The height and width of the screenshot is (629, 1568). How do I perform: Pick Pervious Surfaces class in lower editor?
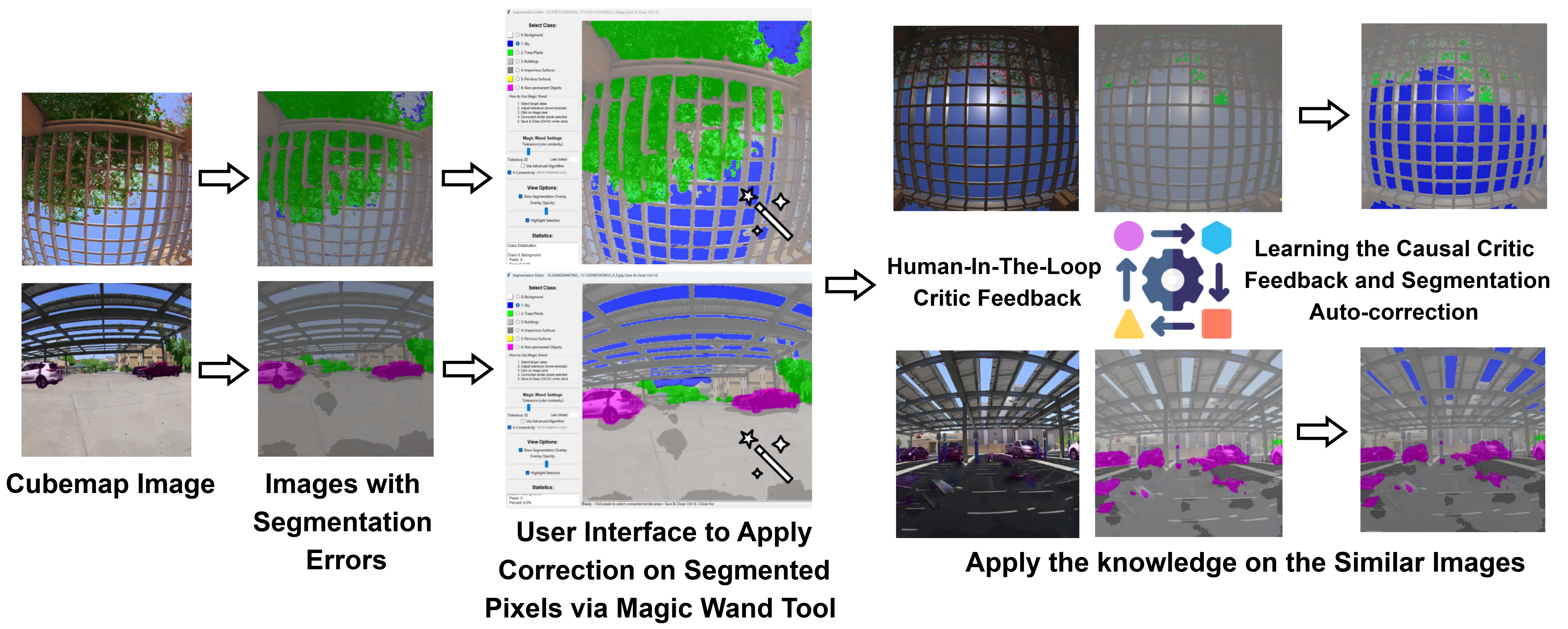point(518,338)
